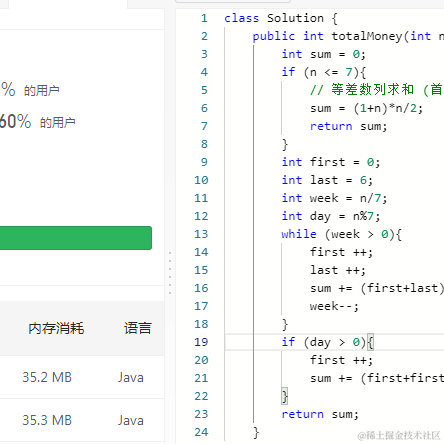444x444 pixels.
Task: Click line number 13 in gutter
Action: click(x=201, y=234)
